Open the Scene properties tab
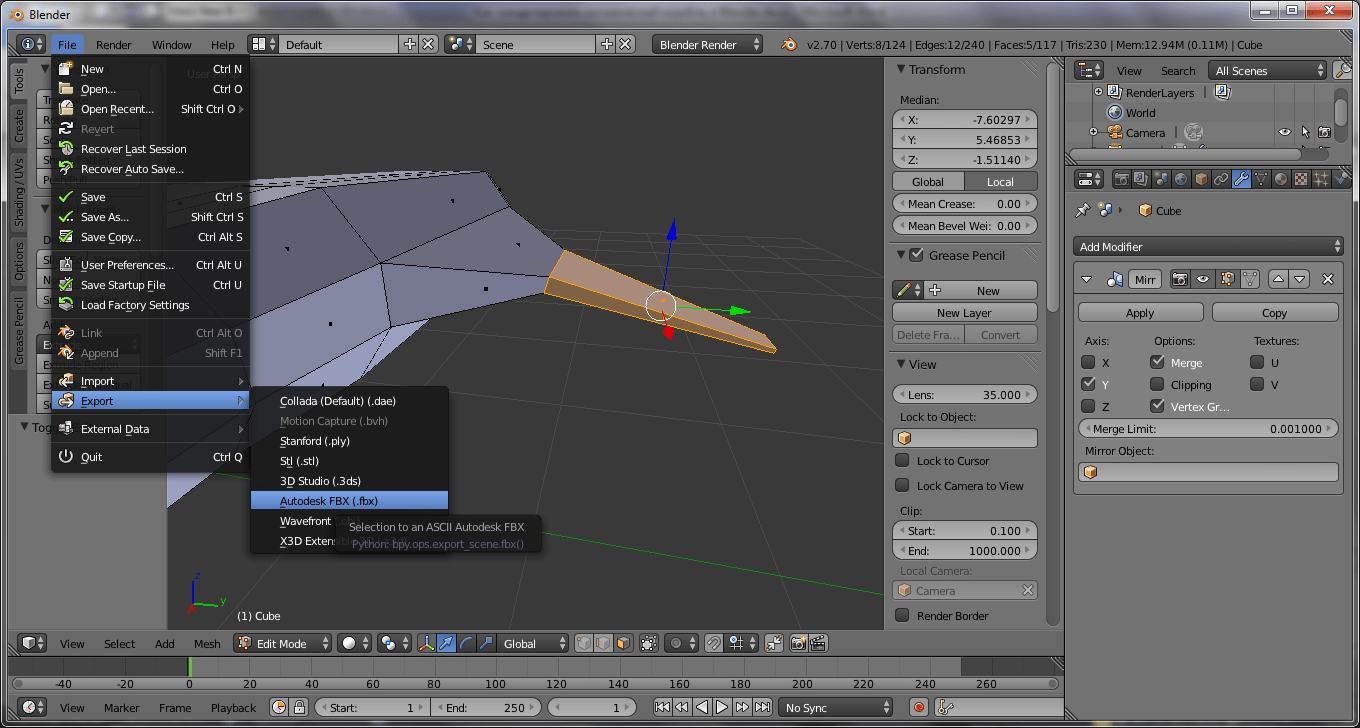The height and width of the screenshot is (728, 1360). (x=1161, y=179)
